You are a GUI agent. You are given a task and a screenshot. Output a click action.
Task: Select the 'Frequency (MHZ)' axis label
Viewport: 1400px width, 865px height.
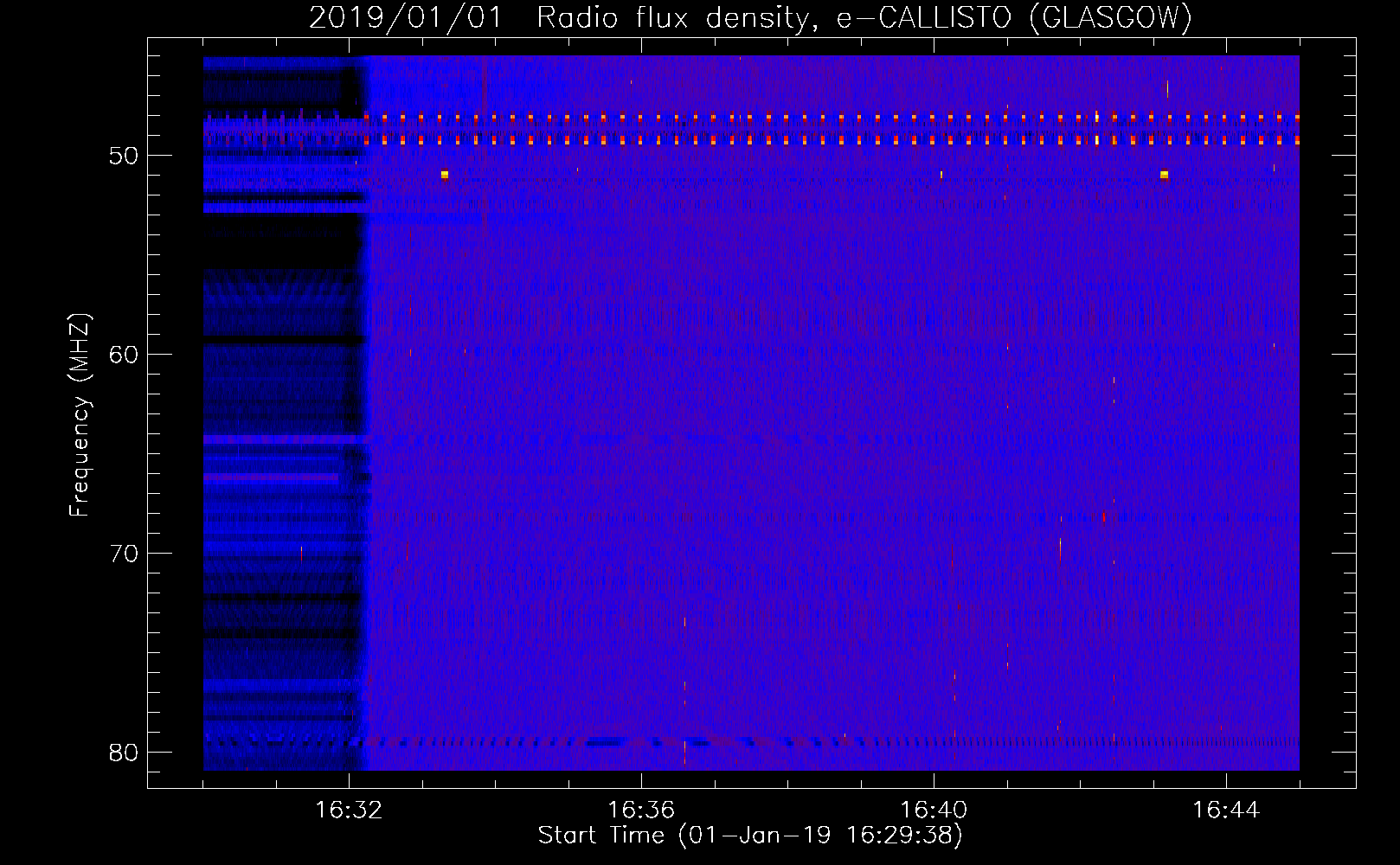[80, 415]
